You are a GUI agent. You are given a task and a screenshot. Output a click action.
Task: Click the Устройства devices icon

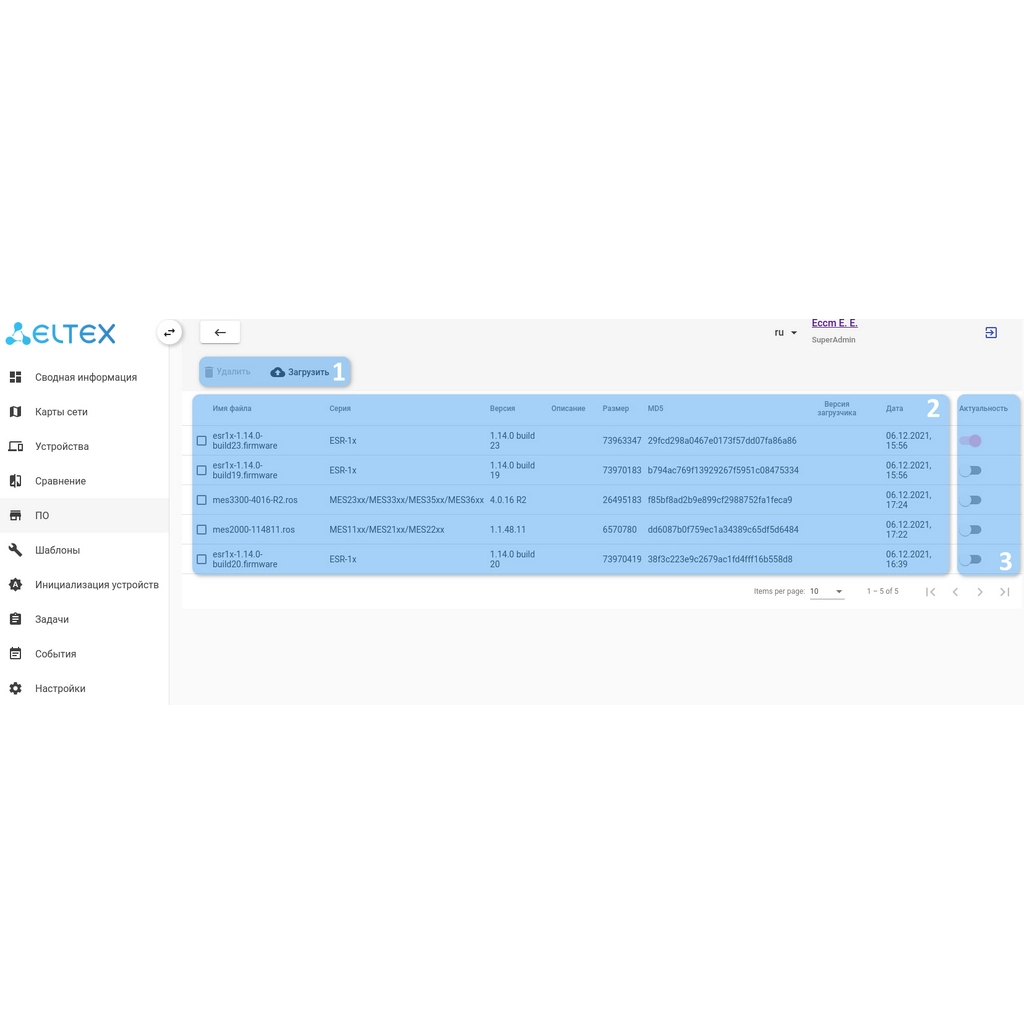(x=16, y=446)
